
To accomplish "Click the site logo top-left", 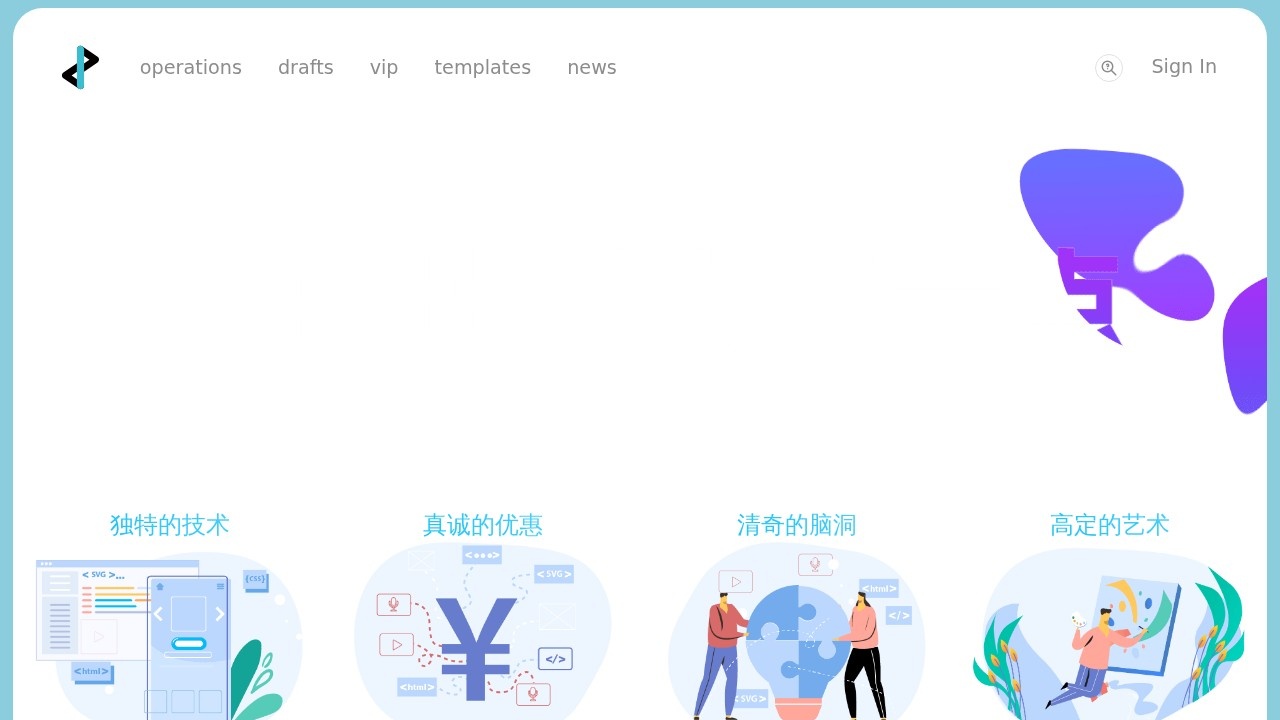I will click(80, 67).
